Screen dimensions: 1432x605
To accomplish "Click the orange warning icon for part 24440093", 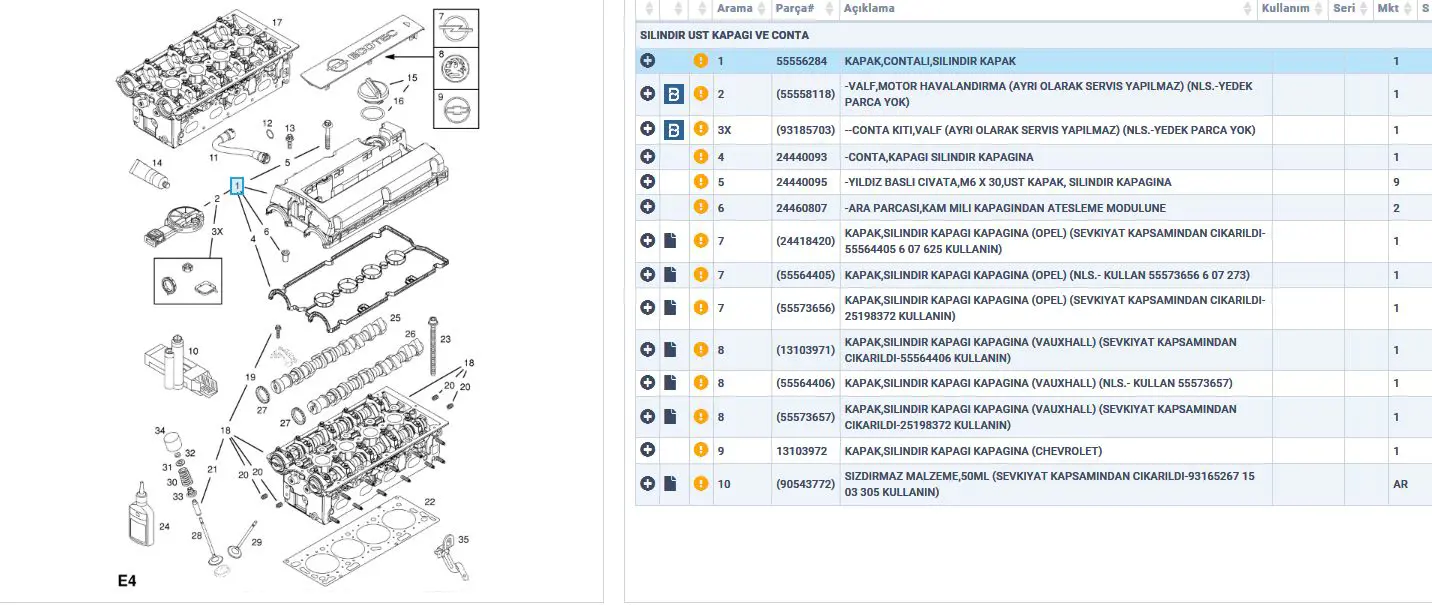I will tap(701, 157).
